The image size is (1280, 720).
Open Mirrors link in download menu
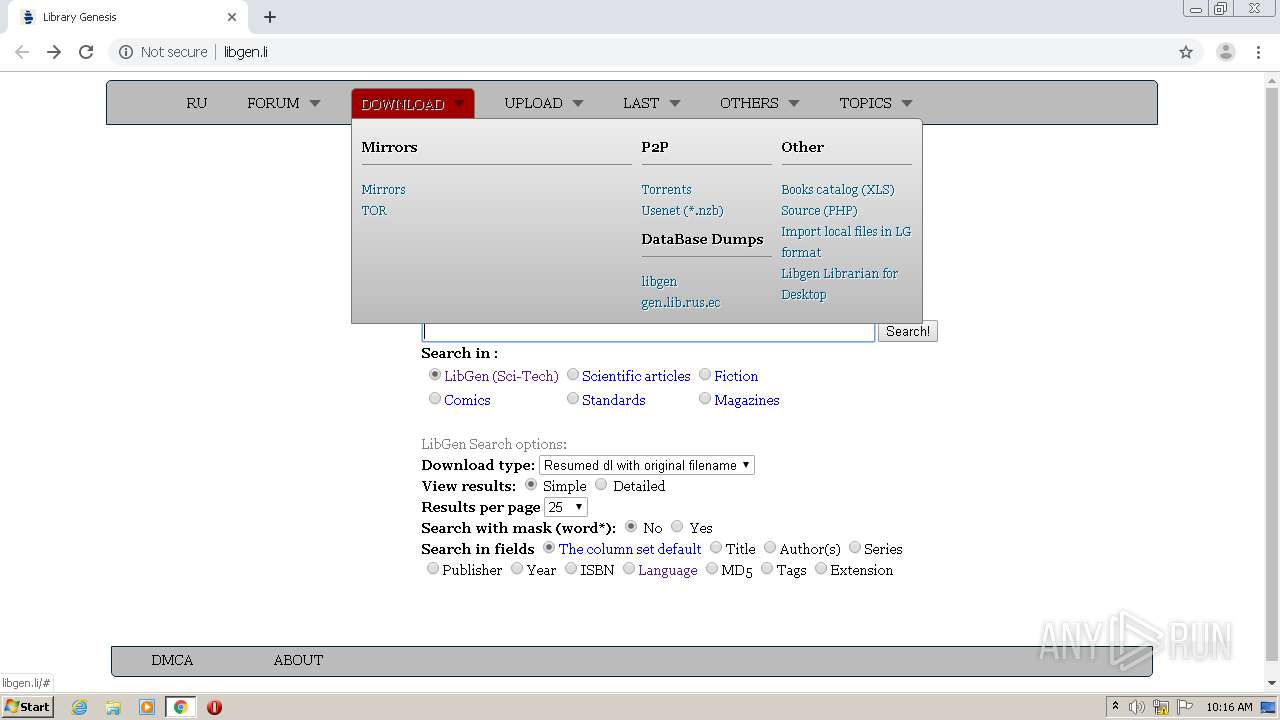pos(384,189)
